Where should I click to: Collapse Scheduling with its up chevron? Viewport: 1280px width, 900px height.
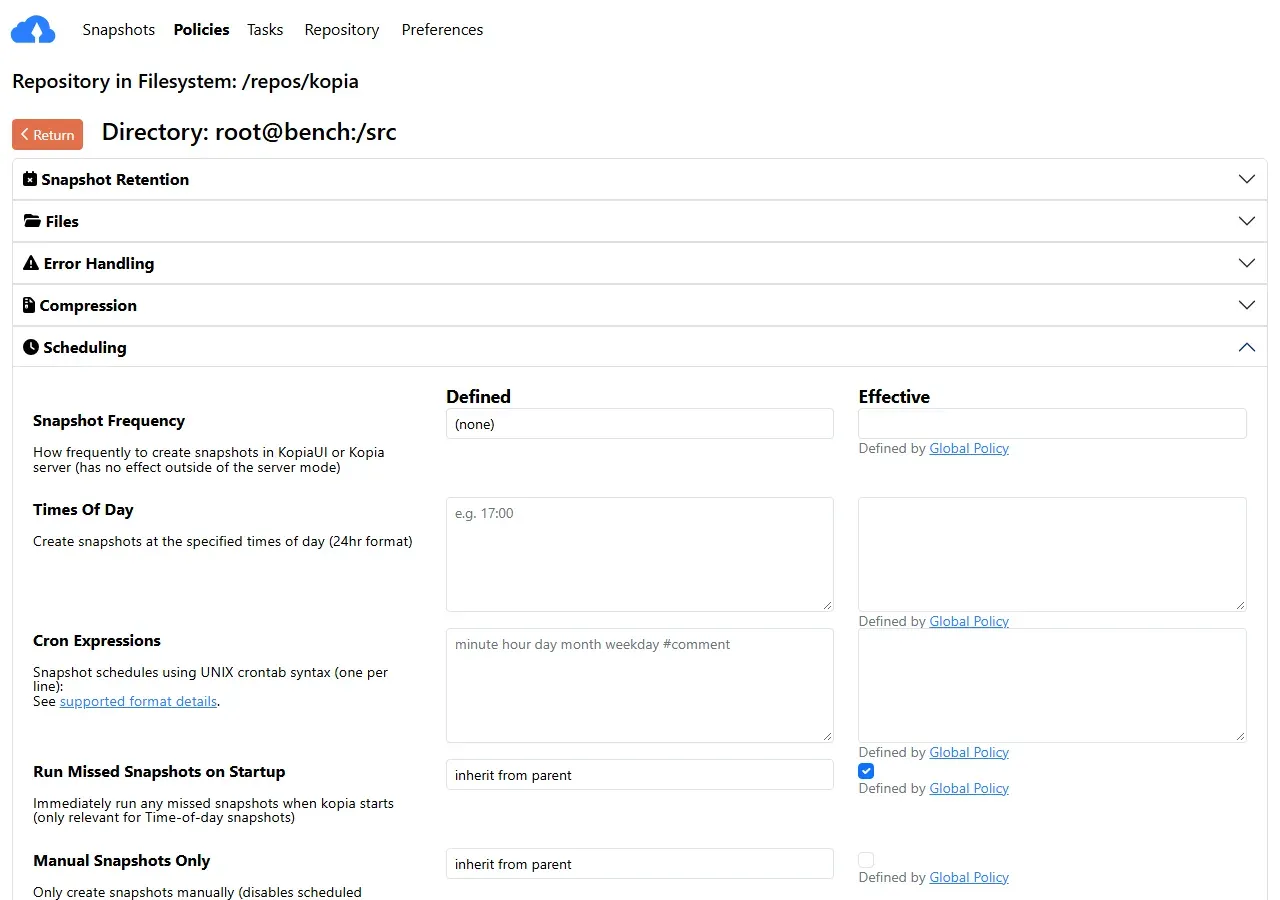[1246, 347]
